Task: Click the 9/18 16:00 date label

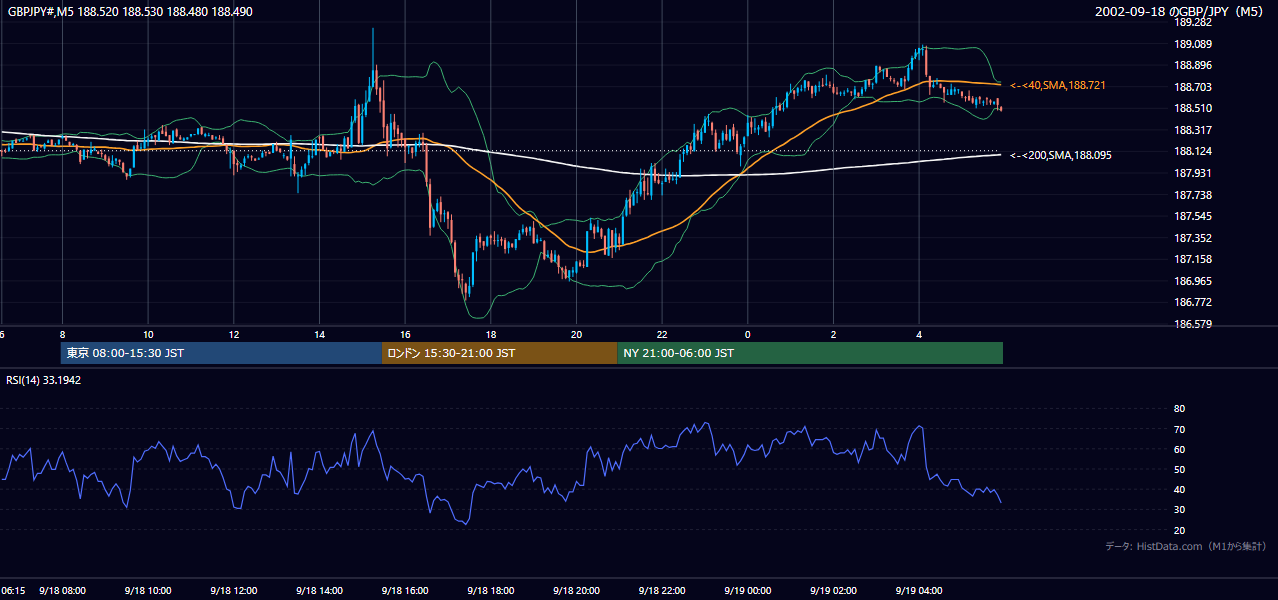Action: [405, 591]
